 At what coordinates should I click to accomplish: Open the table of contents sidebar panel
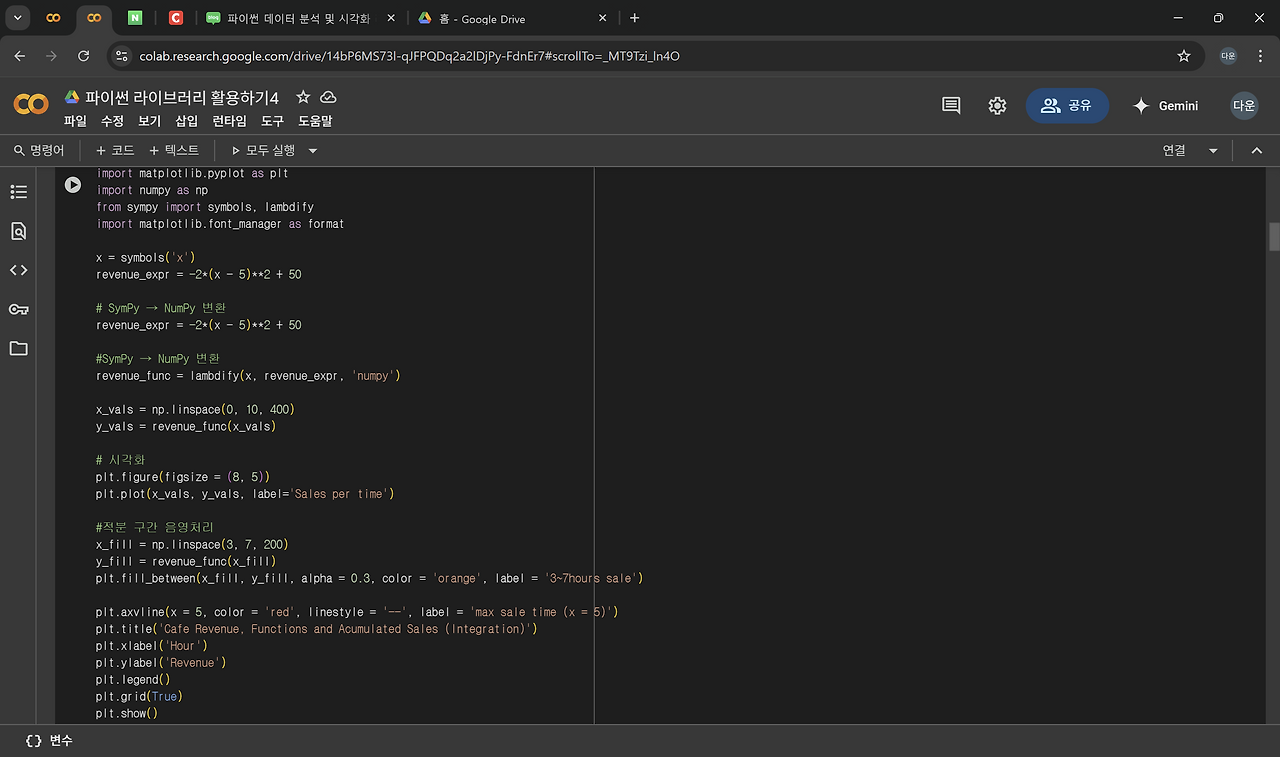(x=18, y=192)
